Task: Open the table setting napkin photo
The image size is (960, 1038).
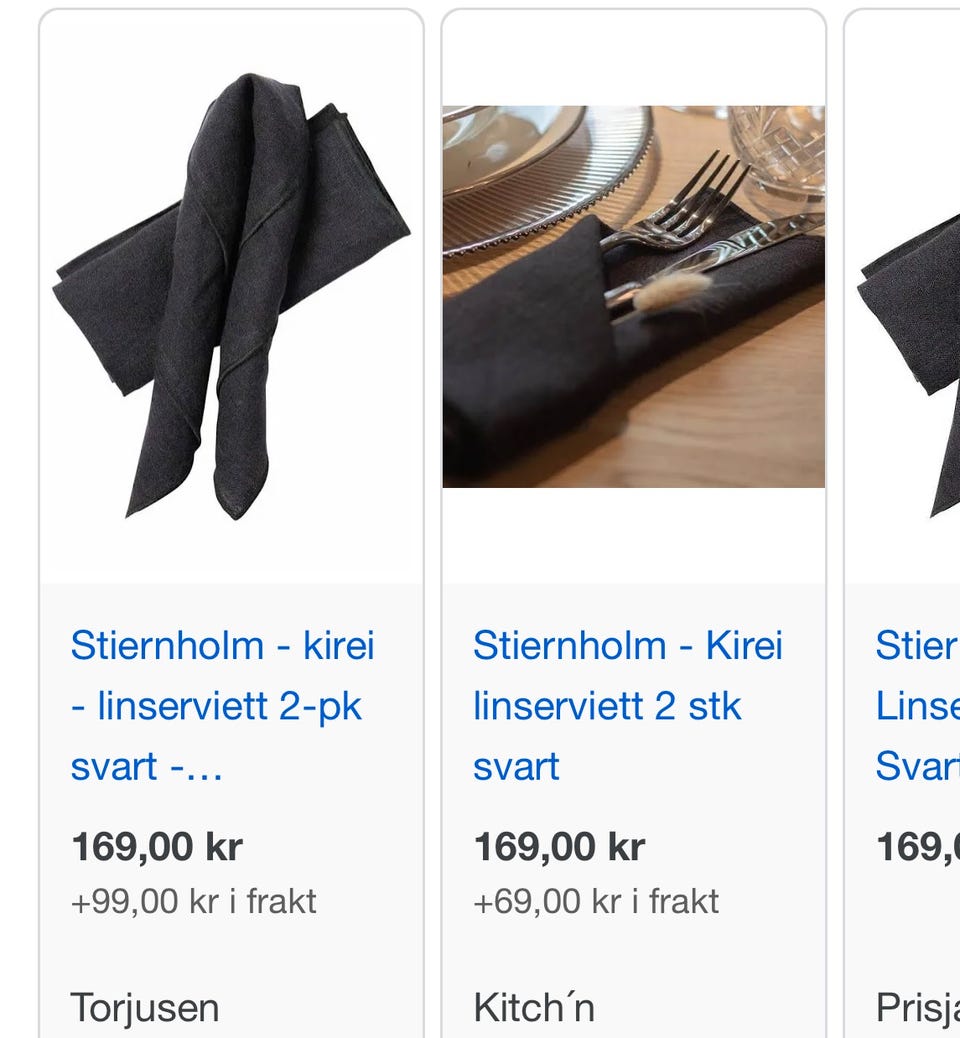Action: tap(634, 297)
